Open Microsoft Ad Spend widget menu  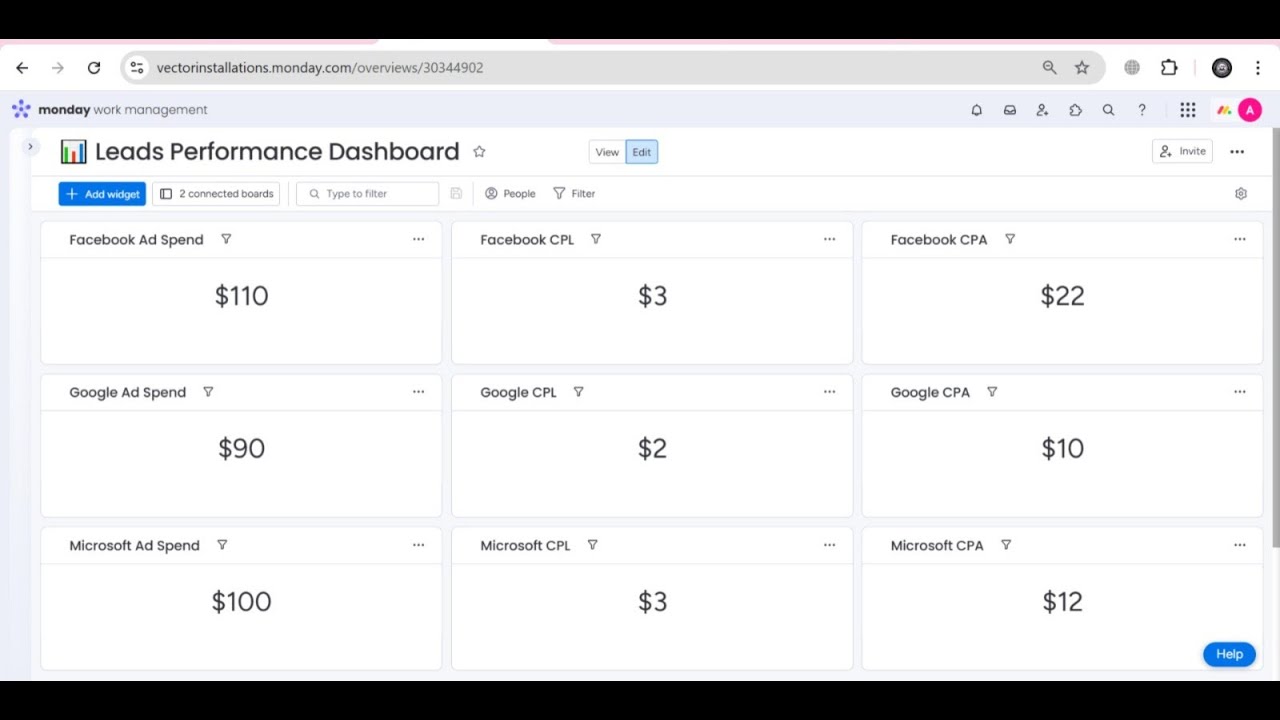(x=419, y=545)
